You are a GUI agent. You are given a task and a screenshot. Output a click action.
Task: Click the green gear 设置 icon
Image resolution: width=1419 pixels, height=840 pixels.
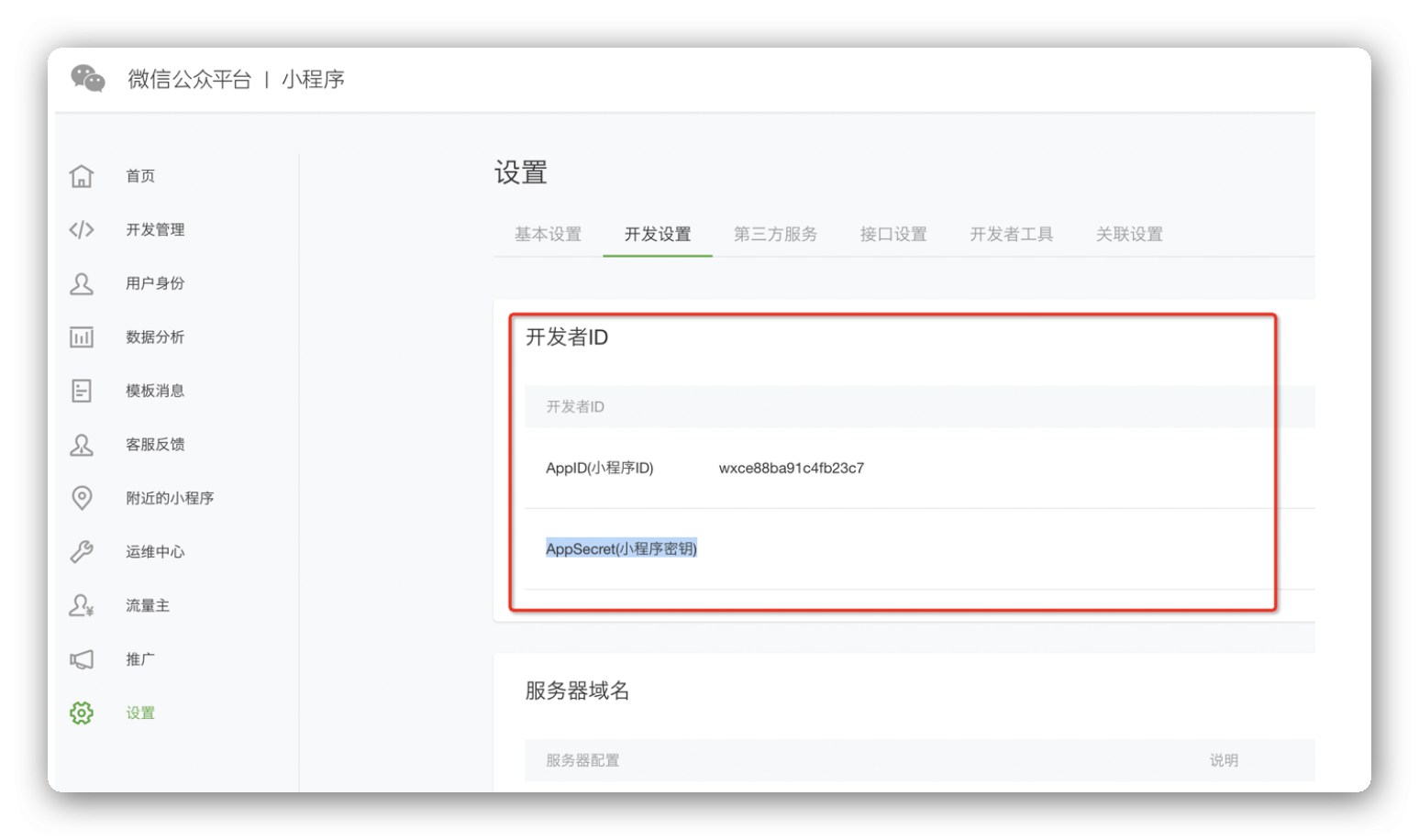(82, 713)
